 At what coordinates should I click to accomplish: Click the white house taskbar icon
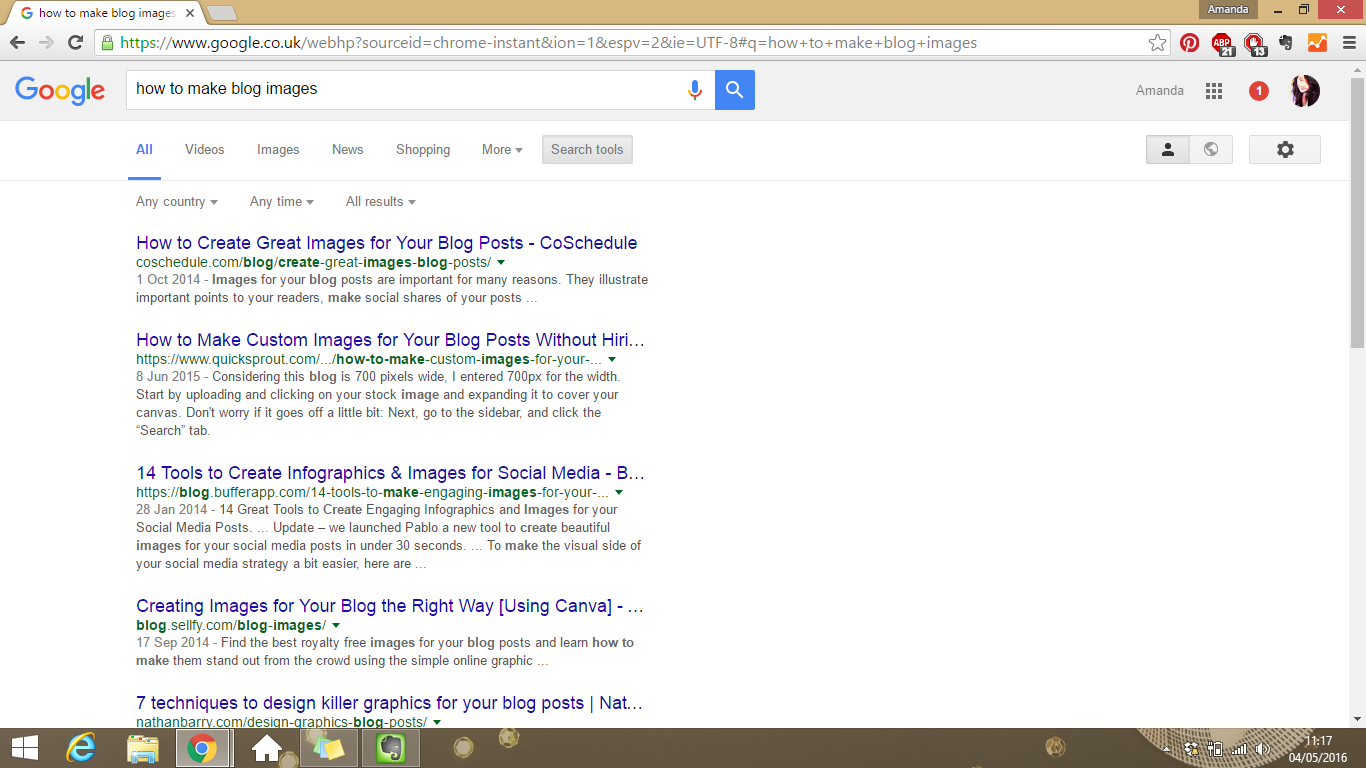[x=266, y=748]
